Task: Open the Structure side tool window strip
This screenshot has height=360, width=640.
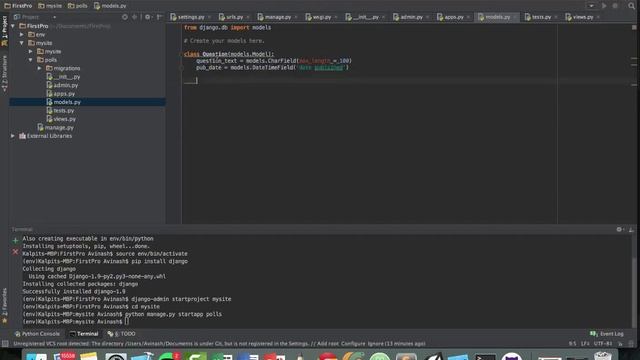Action: [4, 73]
